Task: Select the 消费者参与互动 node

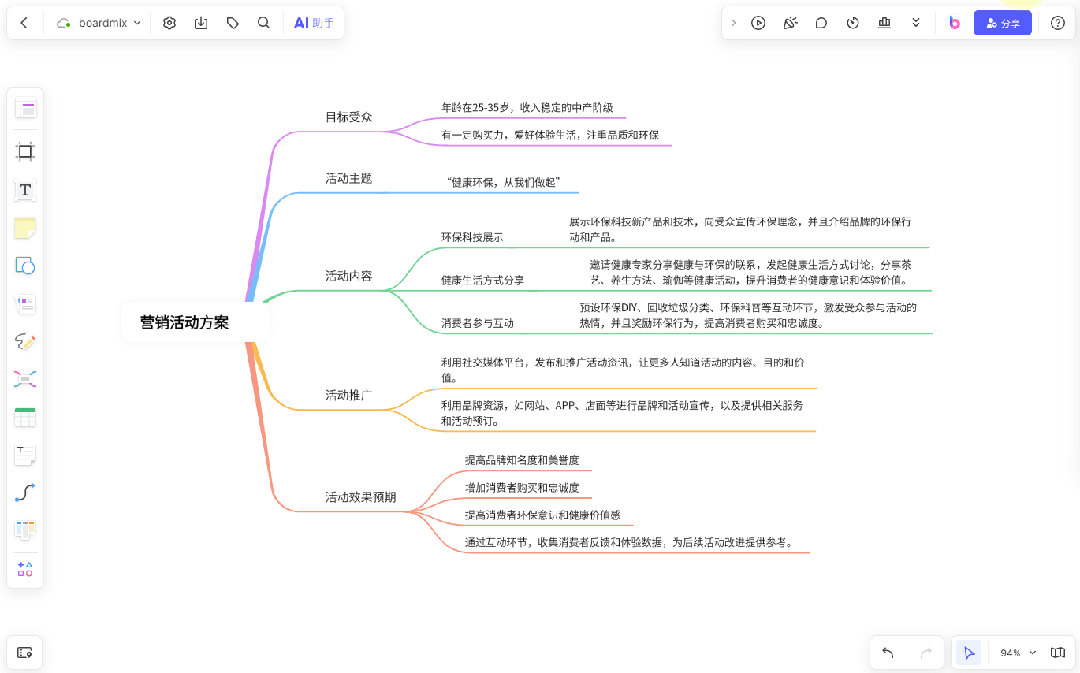Action: [x=477, y=323]
